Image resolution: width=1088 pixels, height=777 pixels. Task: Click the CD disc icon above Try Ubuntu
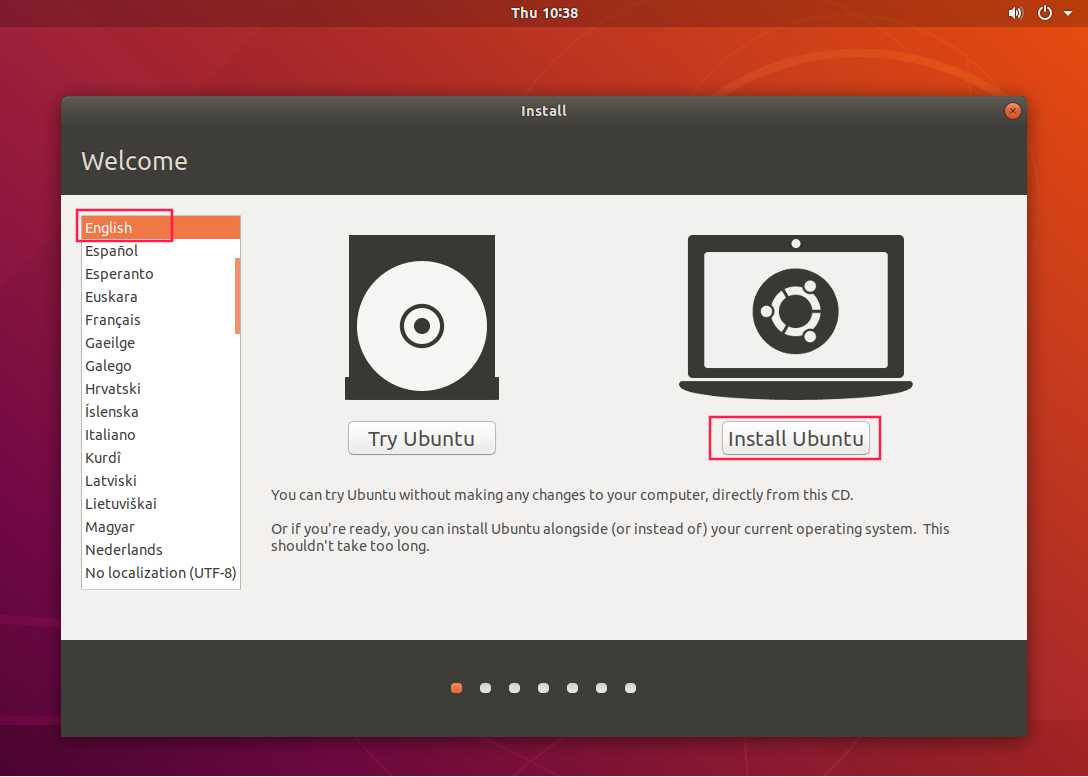click(x=422, y=317)
